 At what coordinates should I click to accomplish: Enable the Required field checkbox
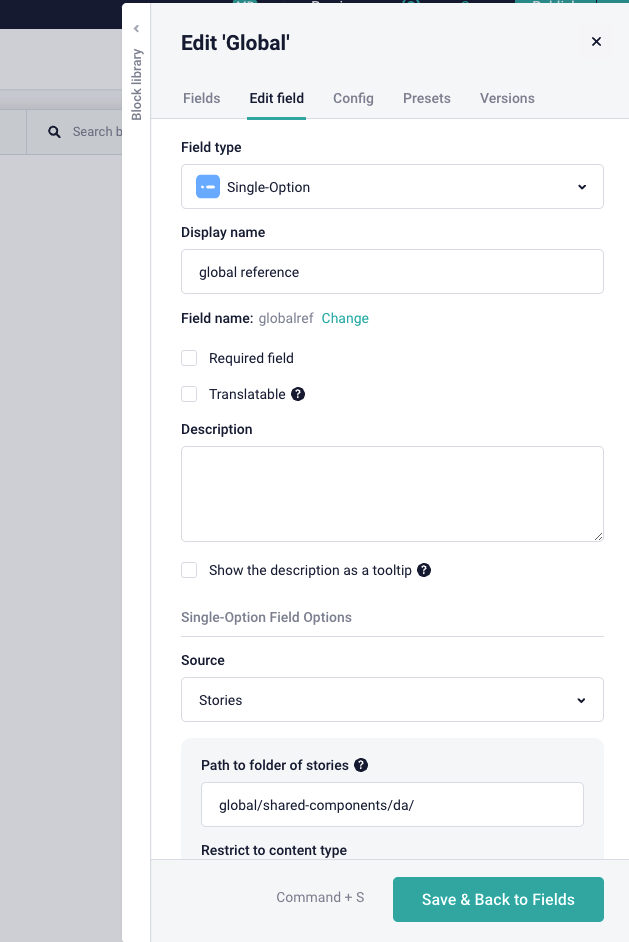tap(189, 358)
